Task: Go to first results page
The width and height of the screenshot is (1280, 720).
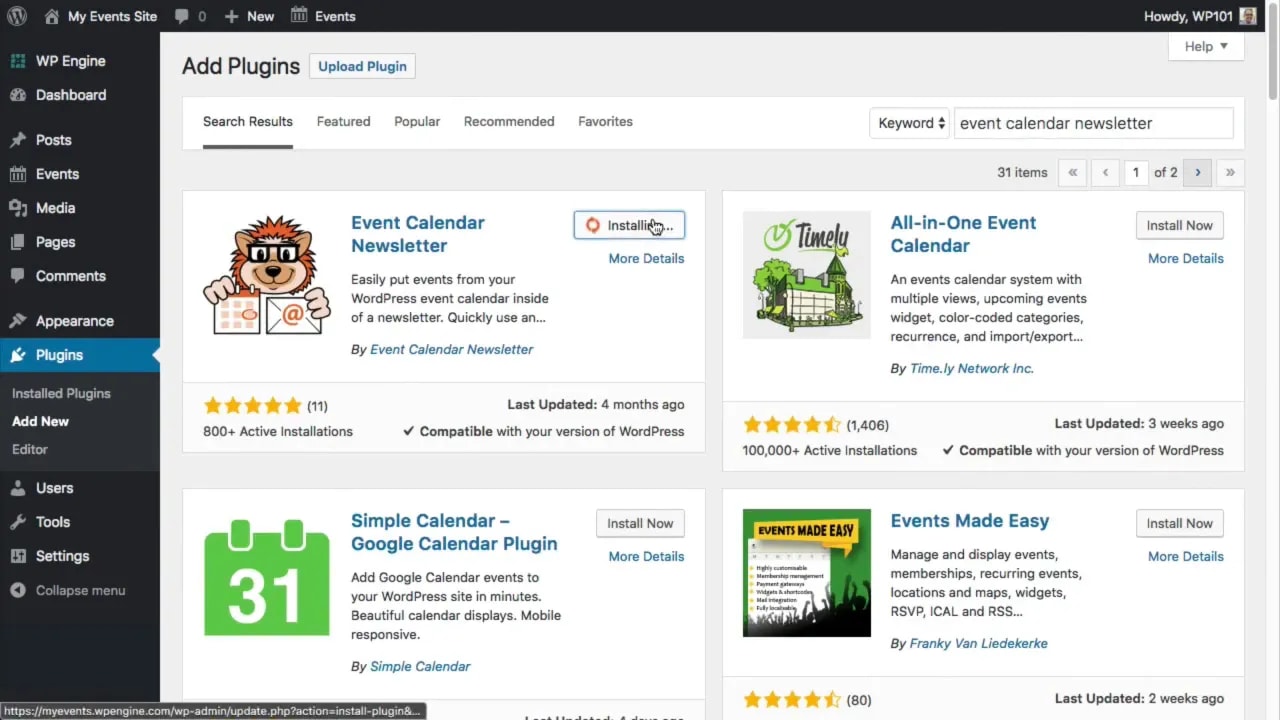Action: [1072, 172]
